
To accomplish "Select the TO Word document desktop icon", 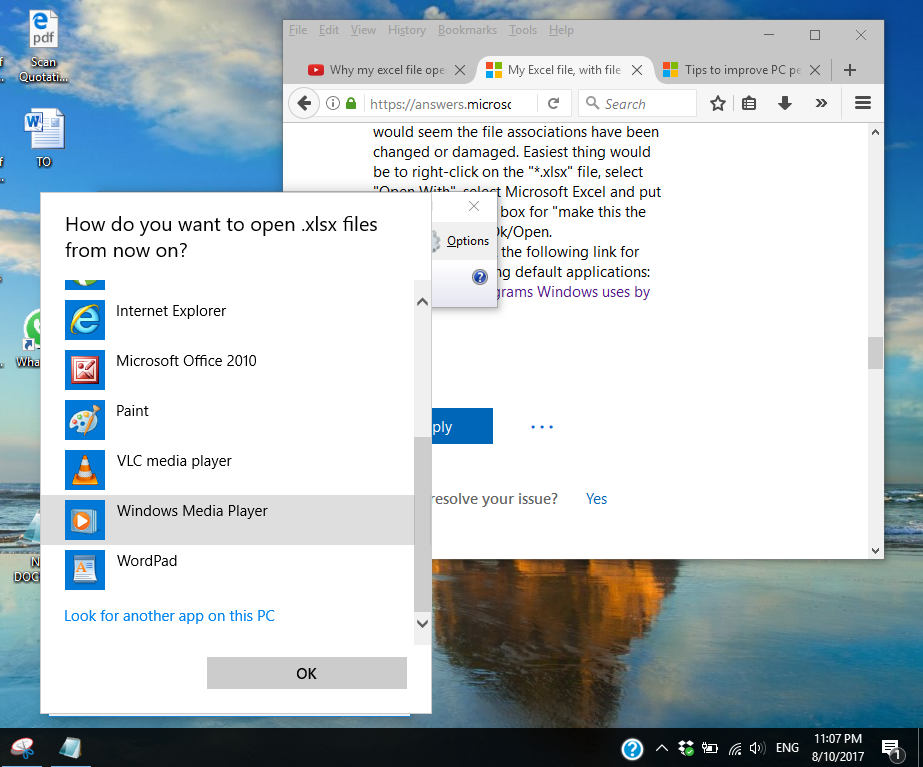I will (x=44, y=138).
